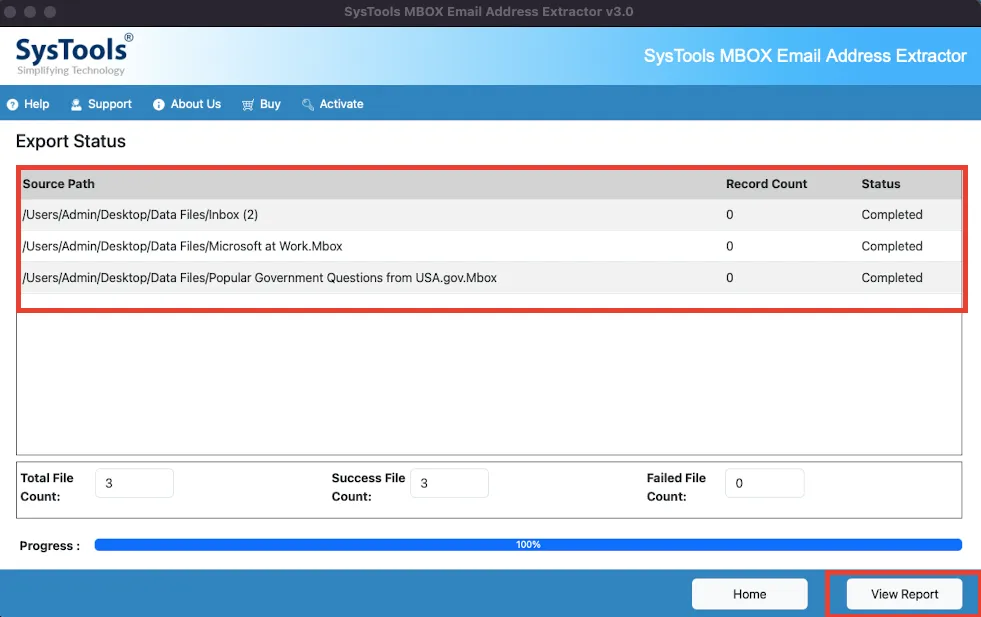This screenshot has width=981, height=617.
Task: Click the Support person icon
Action: 76,105
